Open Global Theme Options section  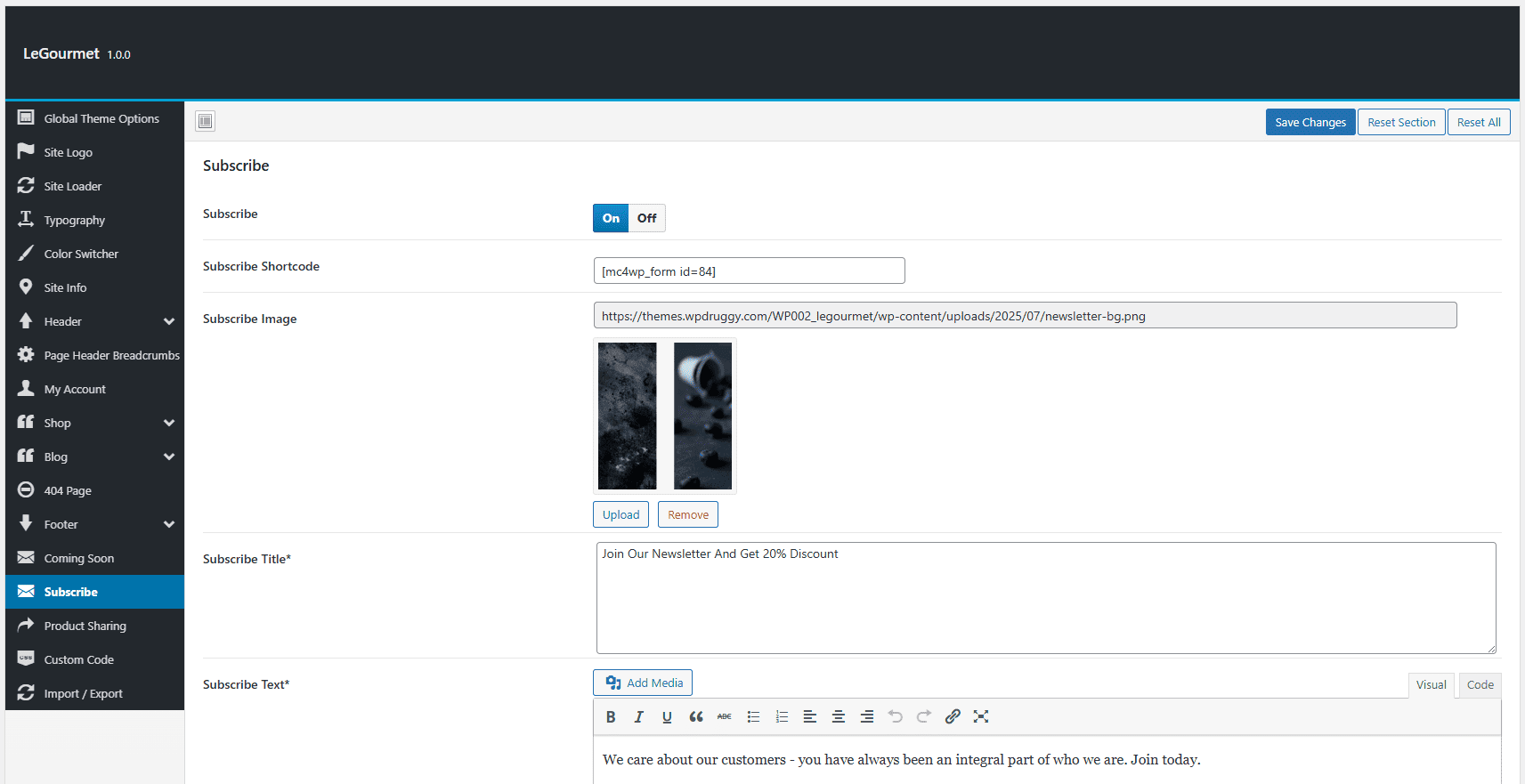[x=94, y=118]
